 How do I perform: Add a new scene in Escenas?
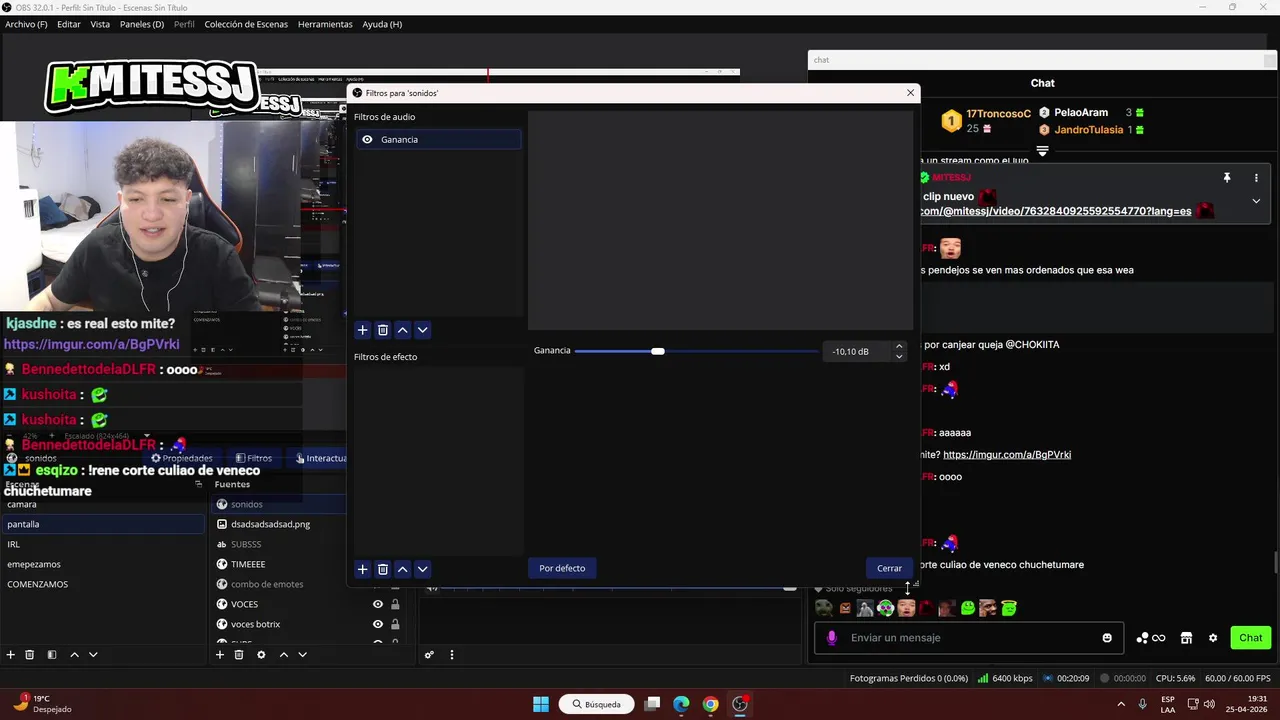(x=11, y=655)
